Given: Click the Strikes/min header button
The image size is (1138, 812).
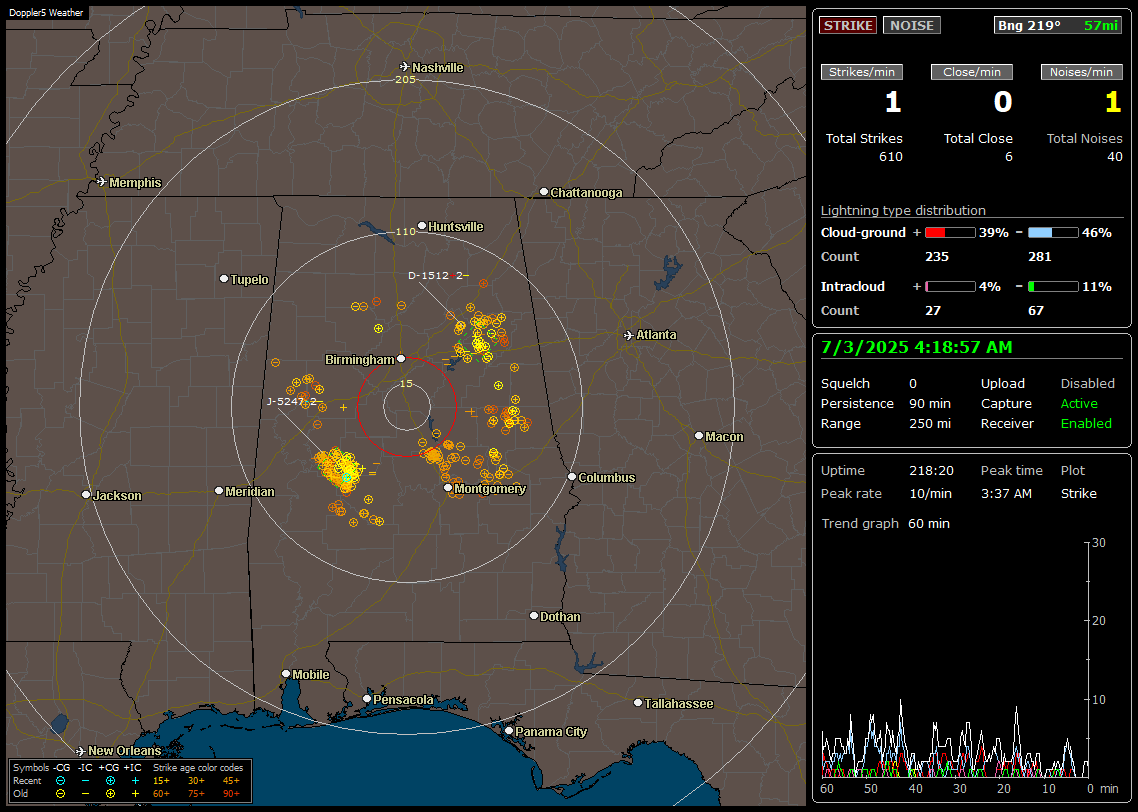Looking at the screenshot, I should [862, 72].
